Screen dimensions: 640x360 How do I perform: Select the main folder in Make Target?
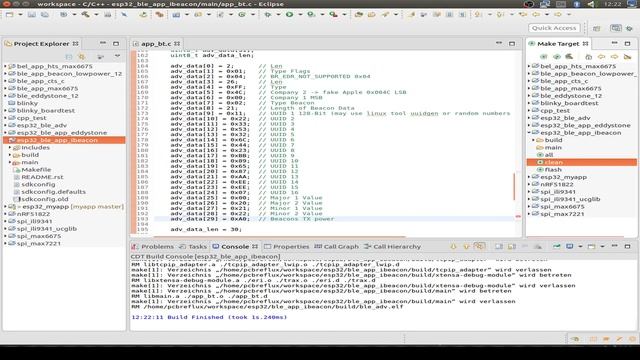553,147
